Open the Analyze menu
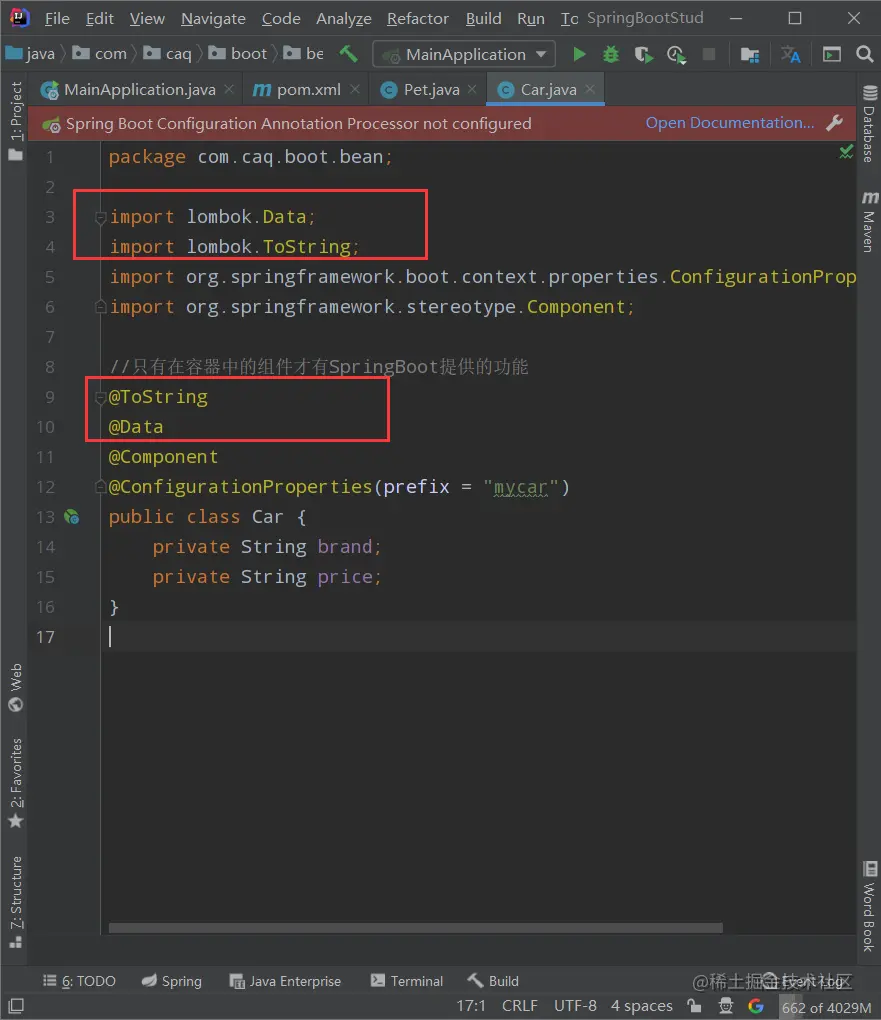 (344, 19)
